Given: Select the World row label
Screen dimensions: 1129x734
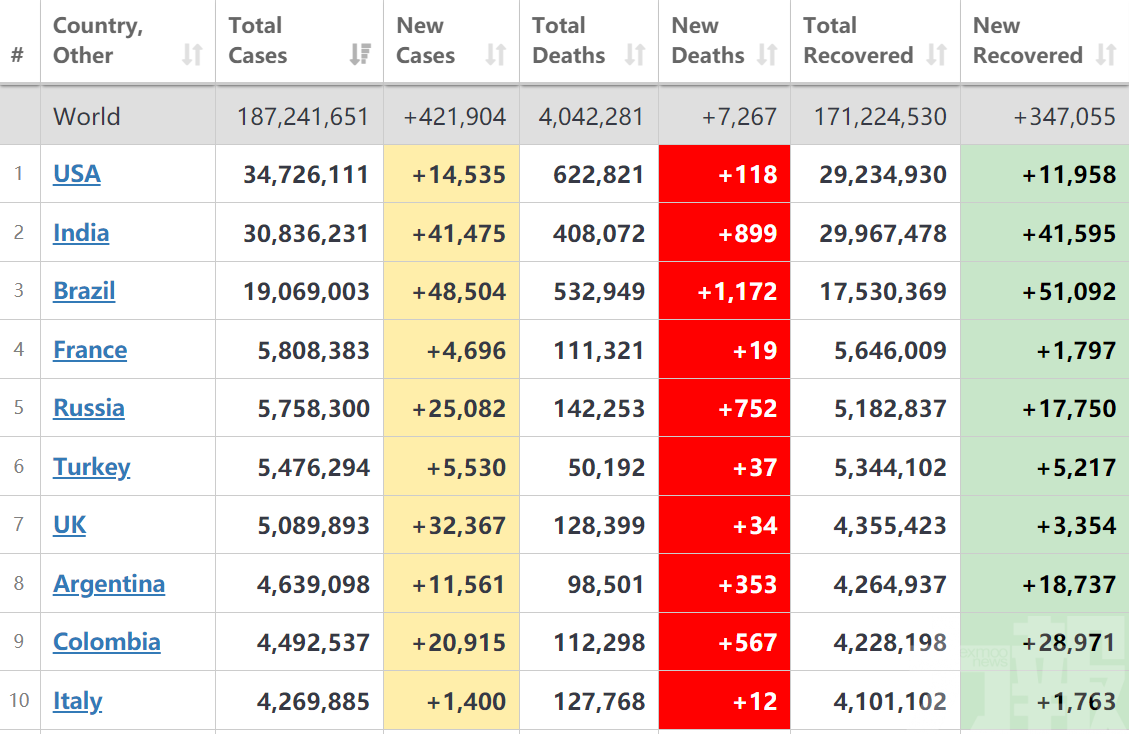Looking at the screenshot, I should [x=86, y=116].
